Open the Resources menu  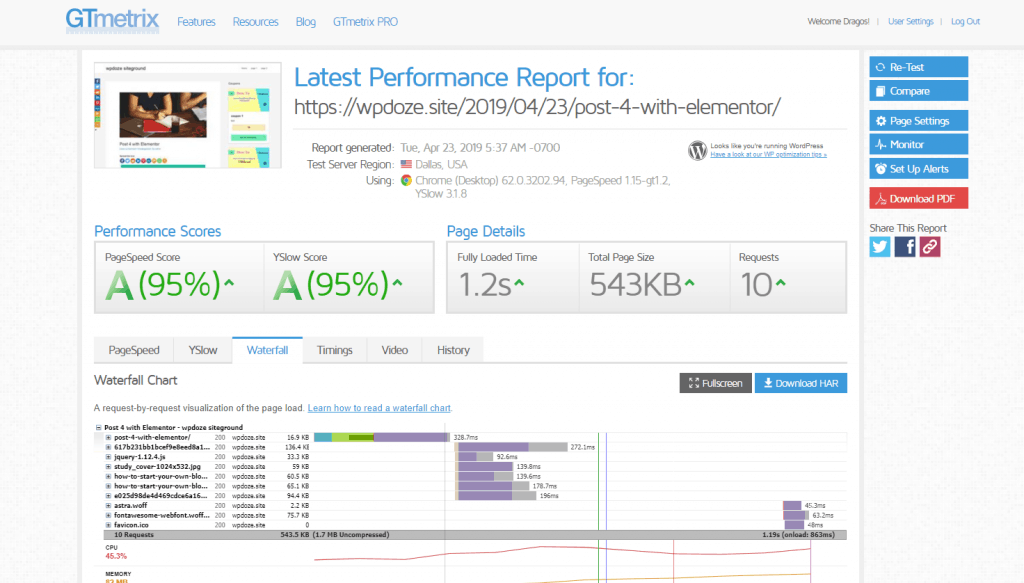255,22
